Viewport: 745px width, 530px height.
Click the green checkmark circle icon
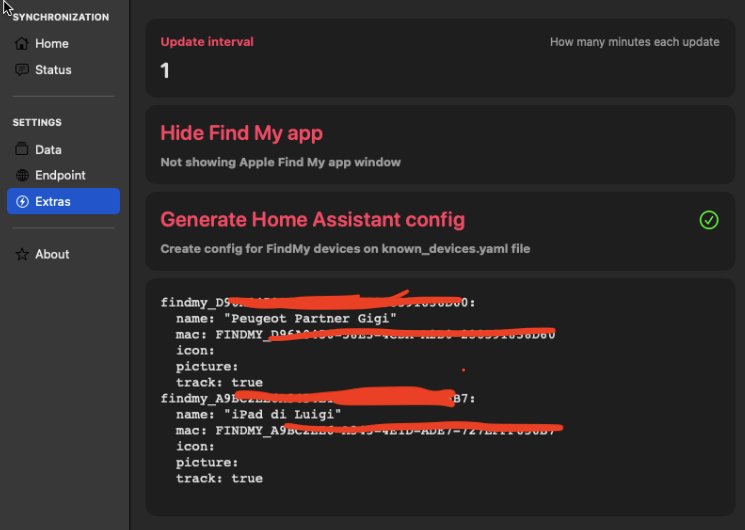(708, 220)
